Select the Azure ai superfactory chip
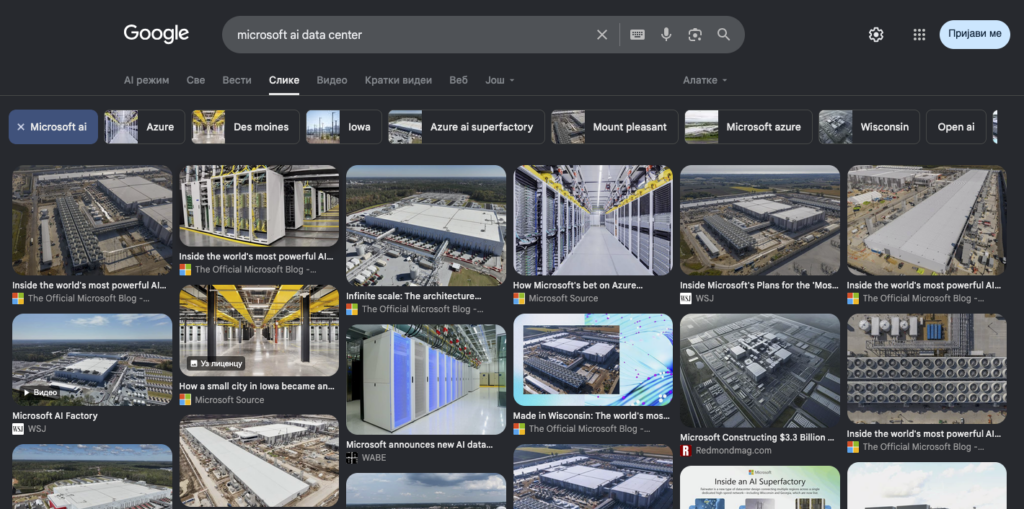Screen dimensions: 1024x509 coord(466,127)
